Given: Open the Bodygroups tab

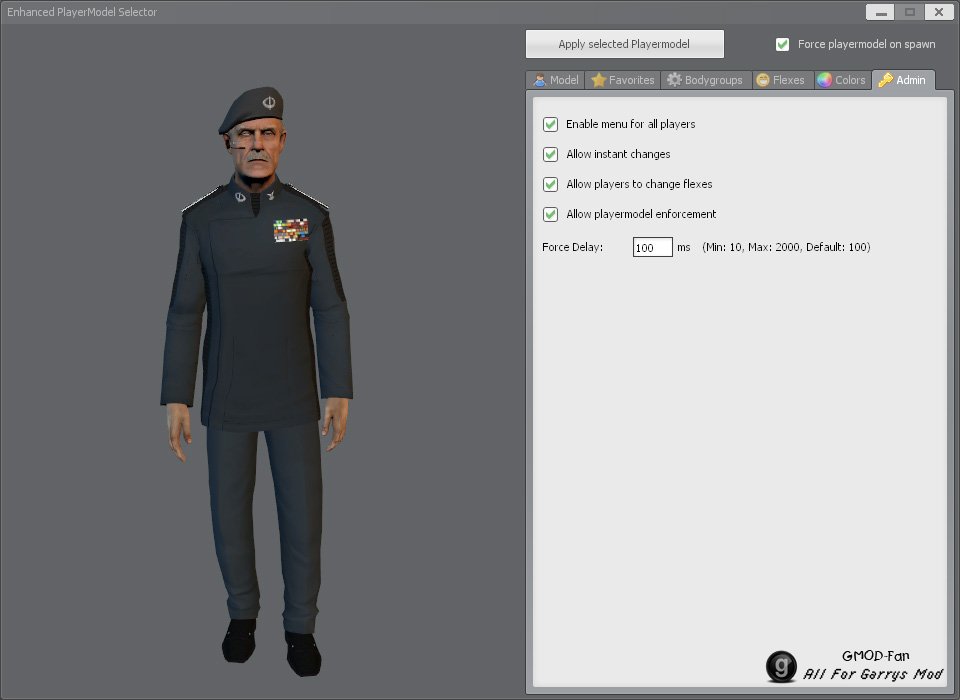Looking at the screenshot, I should tap(706, 80).
